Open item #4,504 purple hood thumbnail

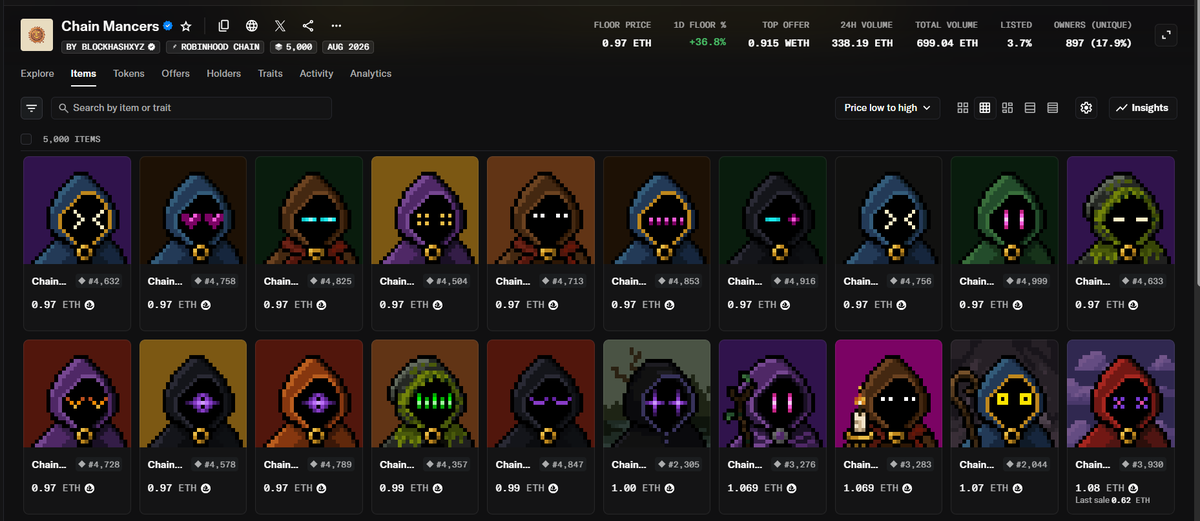[425, 210]
